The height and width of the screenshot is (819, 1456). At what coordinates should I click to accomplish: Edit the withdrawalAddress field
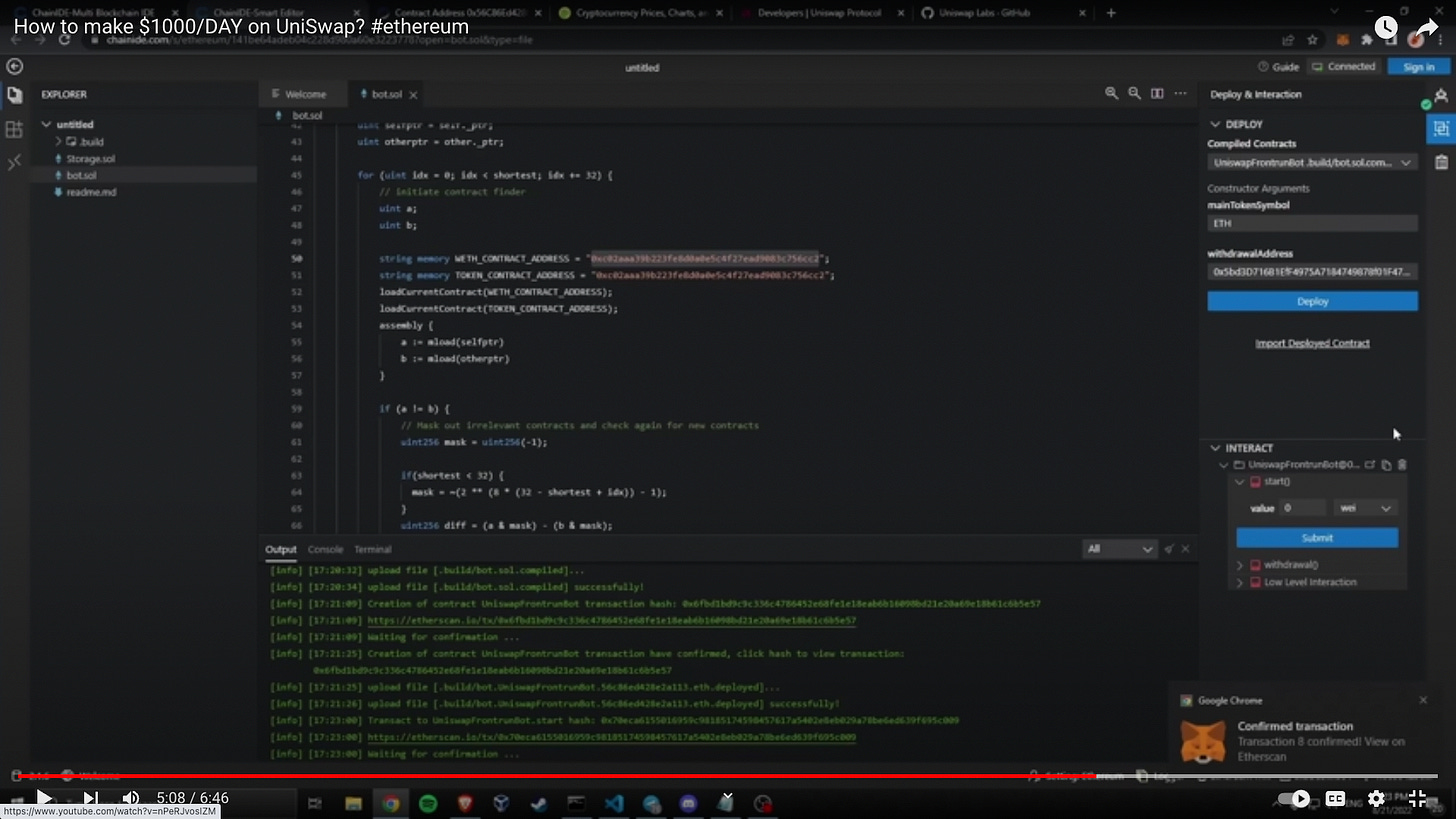(x=1312, y=271)
